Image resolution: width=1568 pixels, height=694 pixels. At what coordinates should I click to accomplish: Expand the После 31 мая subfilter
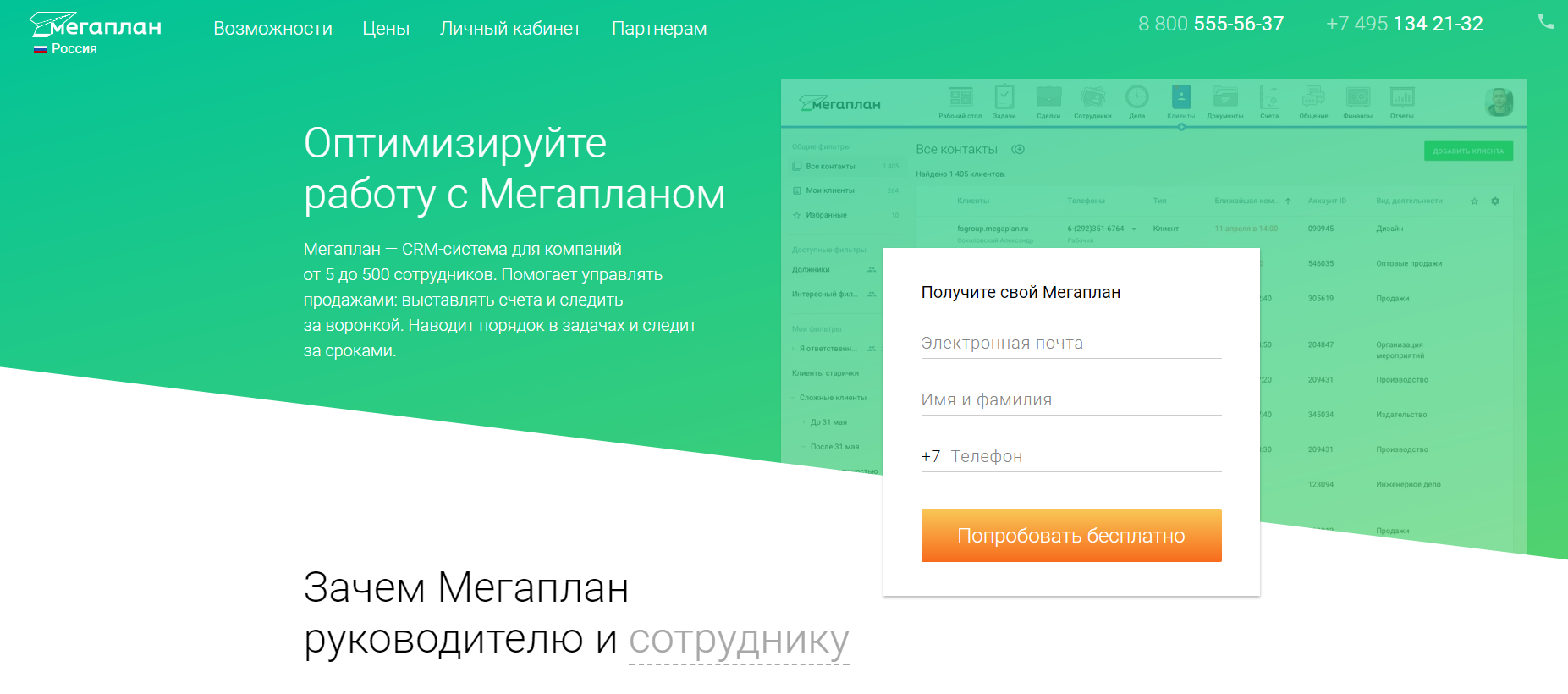[x=805, y=447]
